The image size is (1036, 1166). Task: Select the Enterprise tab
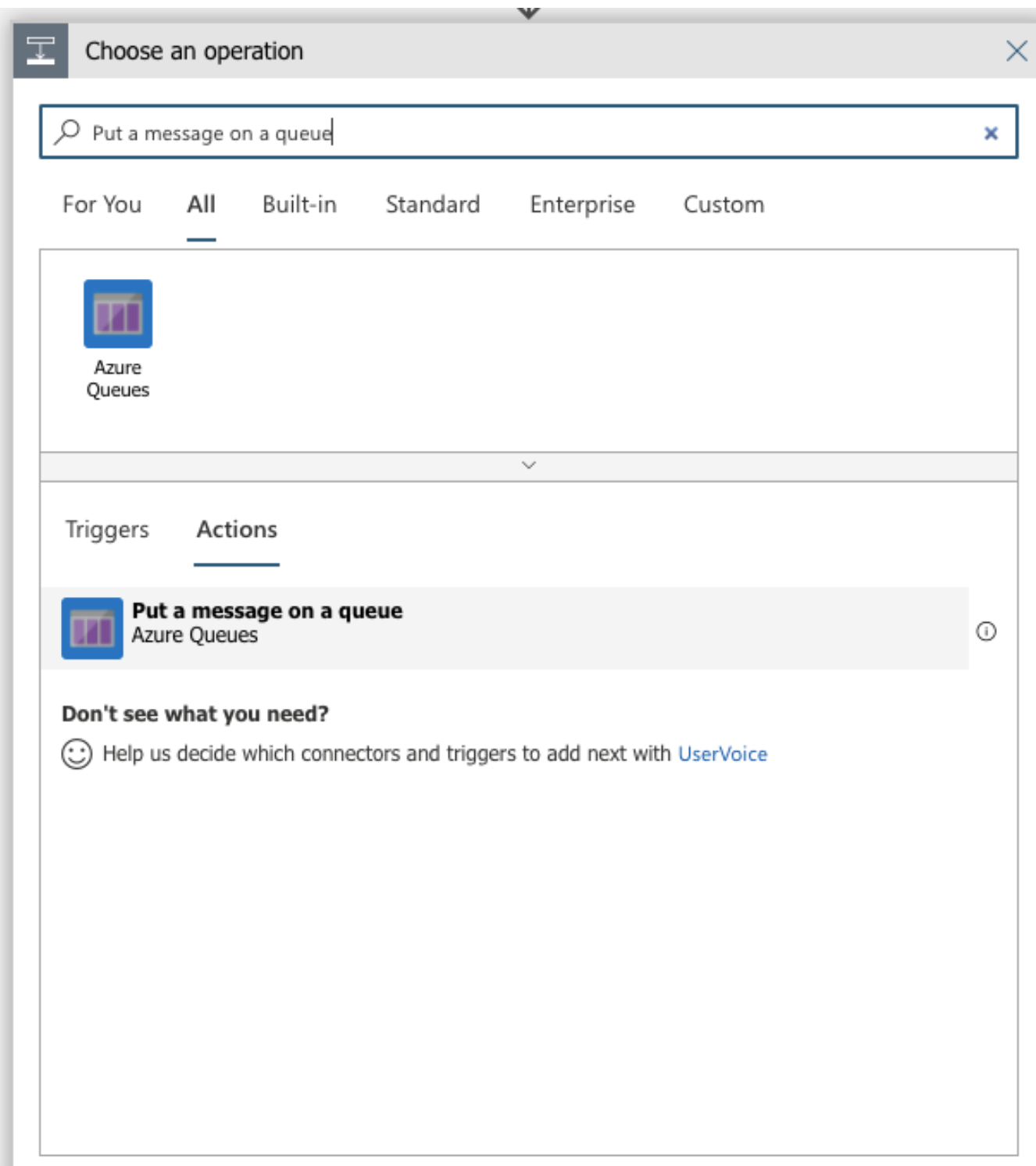tap(582, 205)
